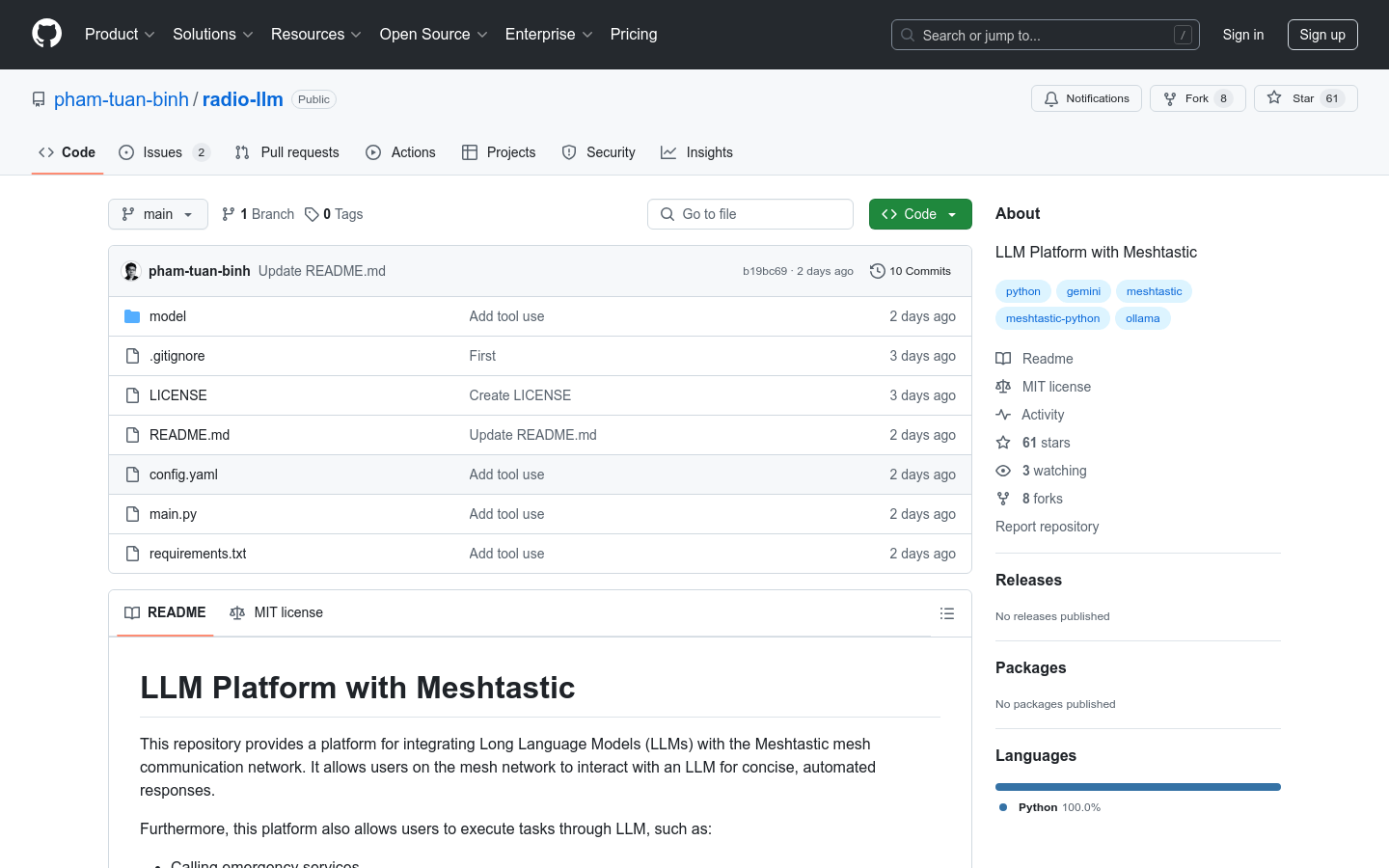The height and width of the screenshot is (868, 1389).
Task: Click the stars icon in About sidebar
Action: pos(1003,443)
